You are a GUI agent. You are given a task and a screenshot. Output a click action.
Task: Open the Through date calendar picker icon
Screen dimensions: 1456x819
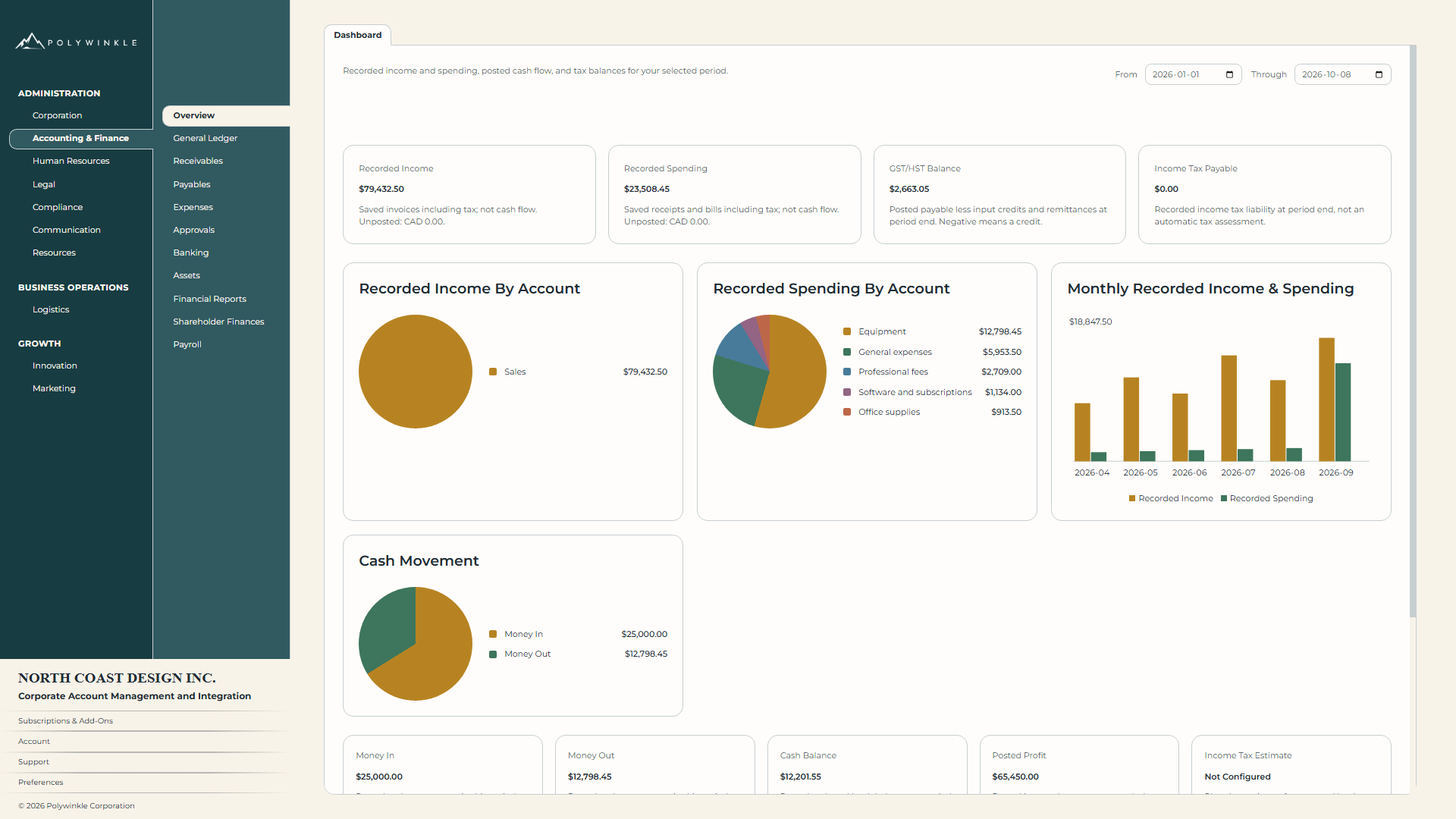coord(1379,74)
